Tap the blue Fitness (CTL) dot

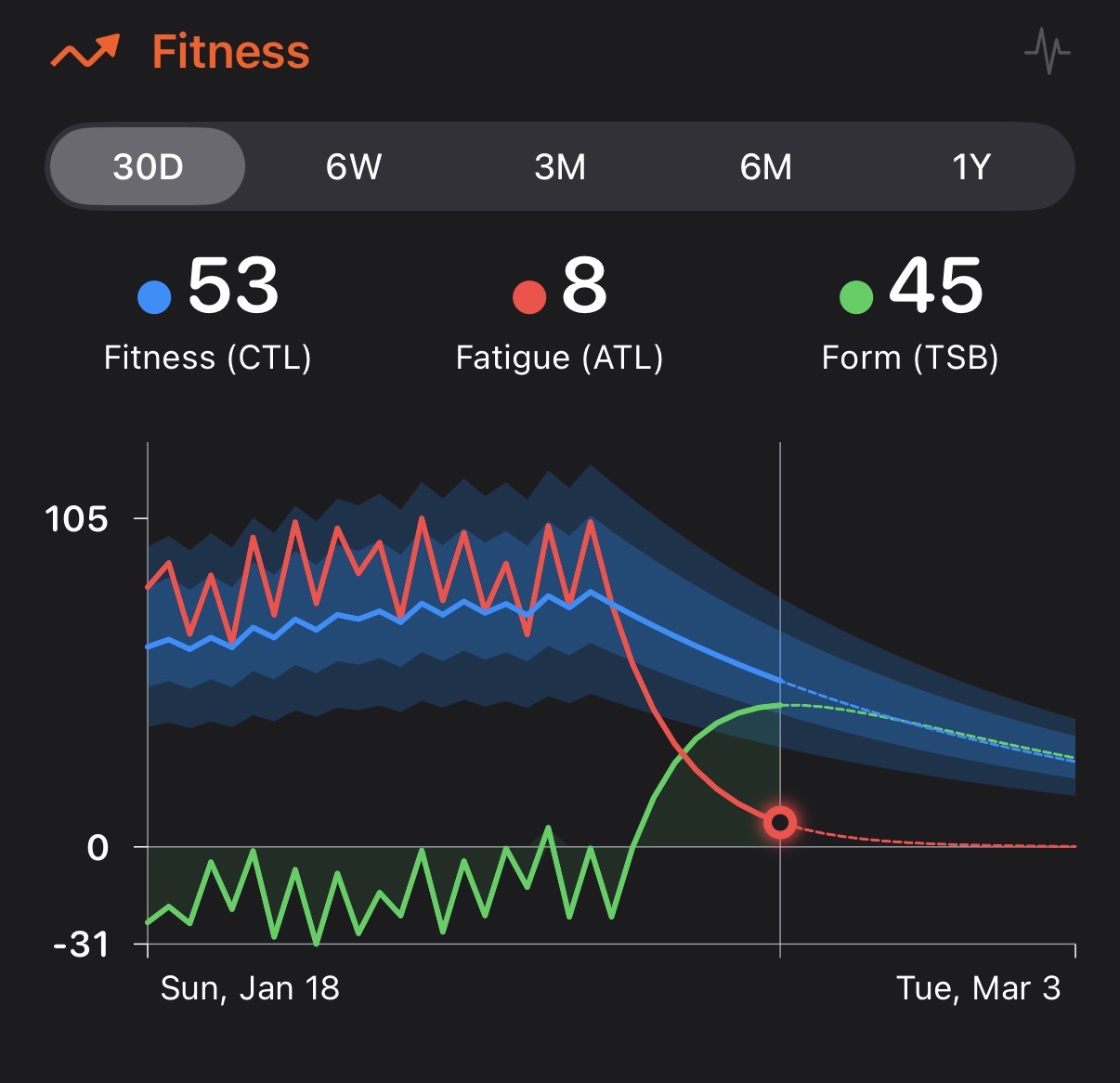(154, 297)
